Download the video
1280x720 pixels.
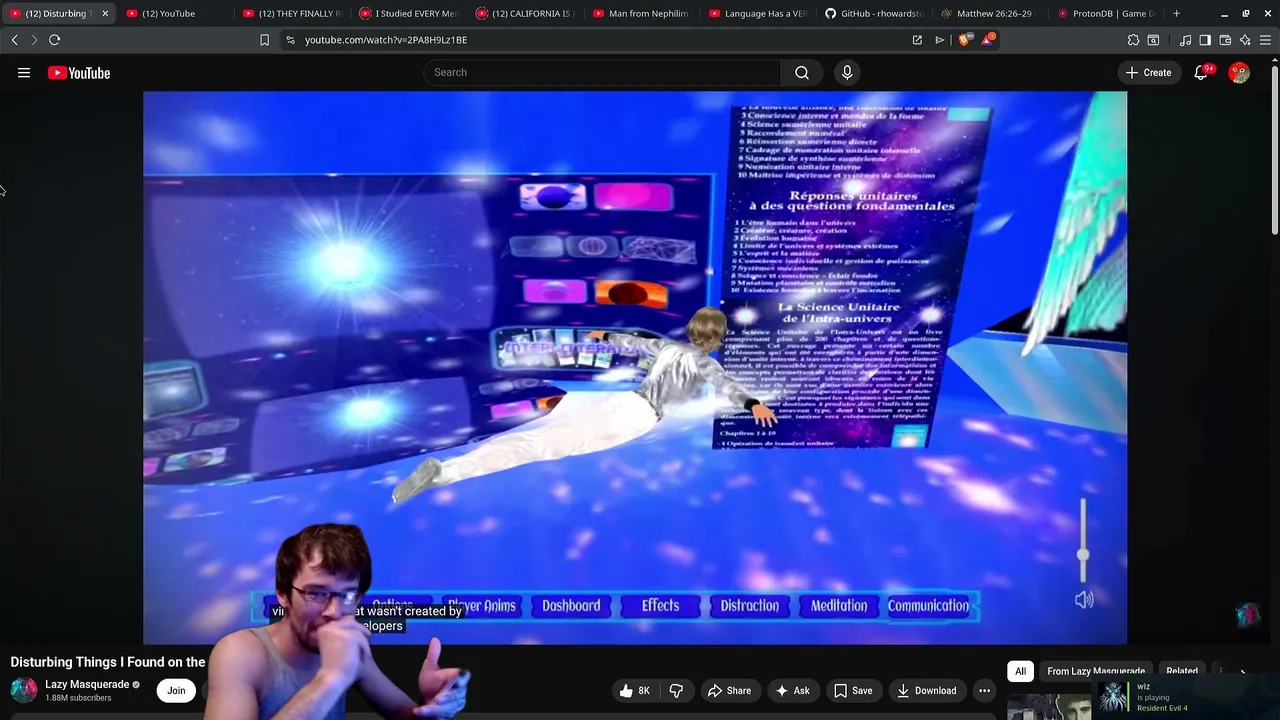[926, 690]
